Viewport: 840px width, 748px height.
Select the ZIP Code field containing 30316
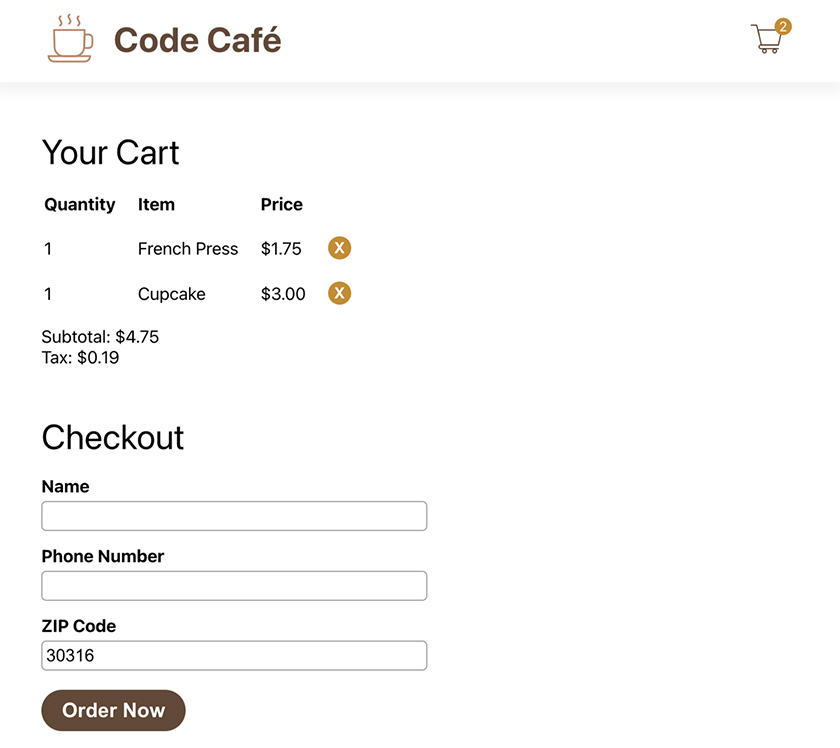pos(233,655)
